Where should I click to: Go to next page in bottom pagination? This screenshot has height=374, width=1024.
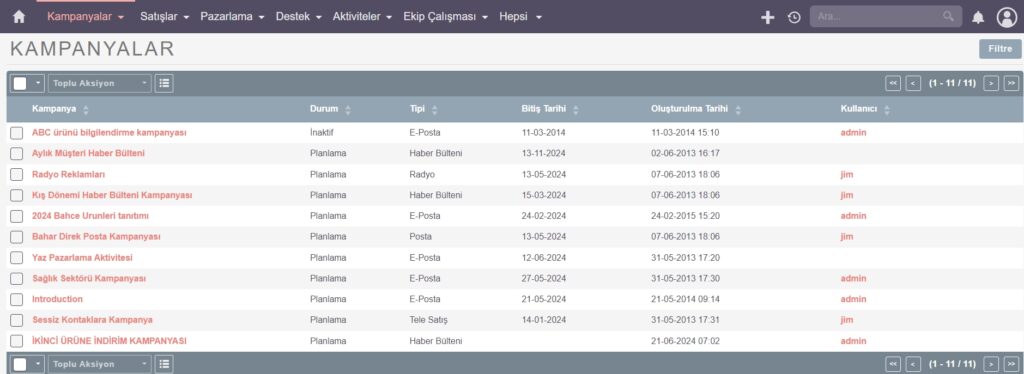point(991,364)
